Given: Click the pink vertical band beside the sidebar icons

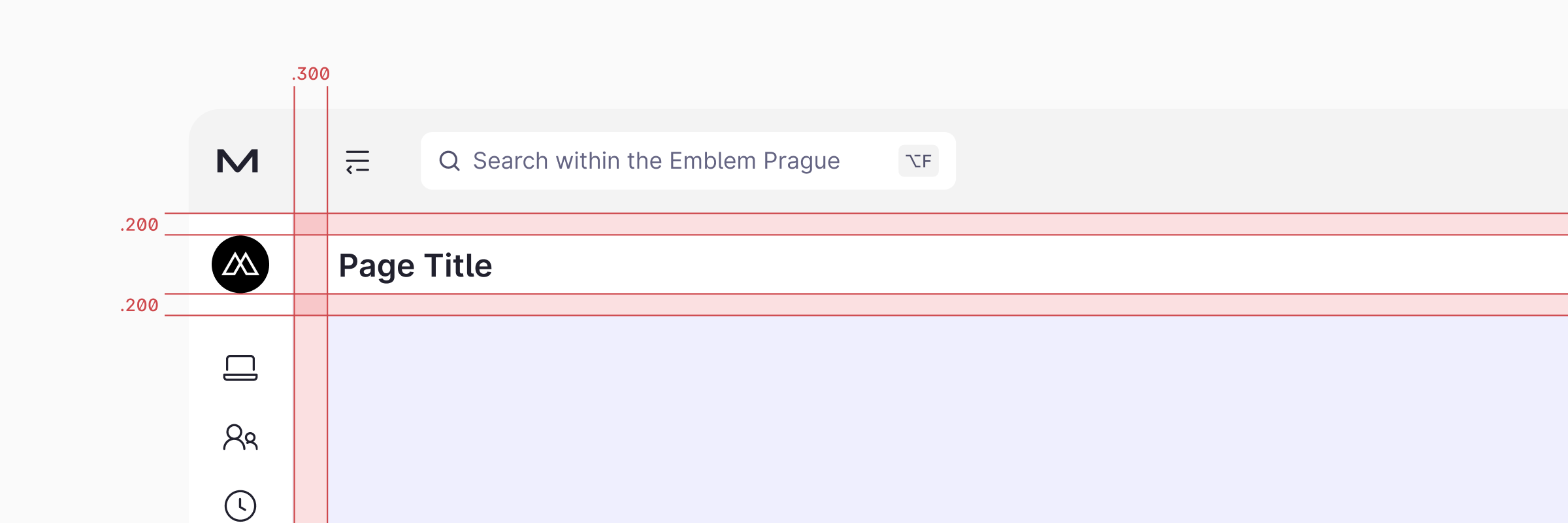Looking at the screenshot, I should [311, 418].
